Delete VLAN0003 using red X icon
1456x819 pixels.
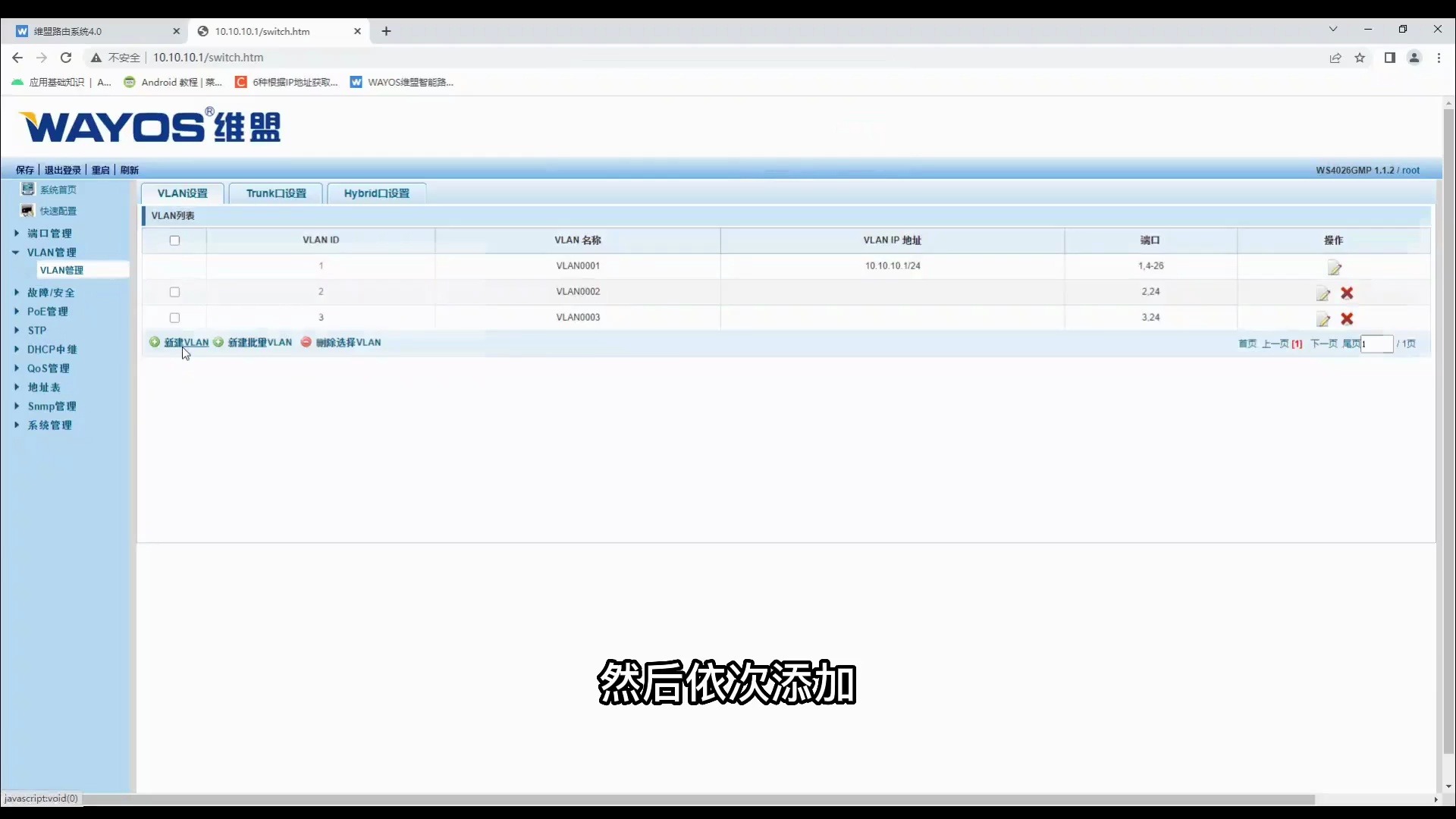(x=1347, y=318)
